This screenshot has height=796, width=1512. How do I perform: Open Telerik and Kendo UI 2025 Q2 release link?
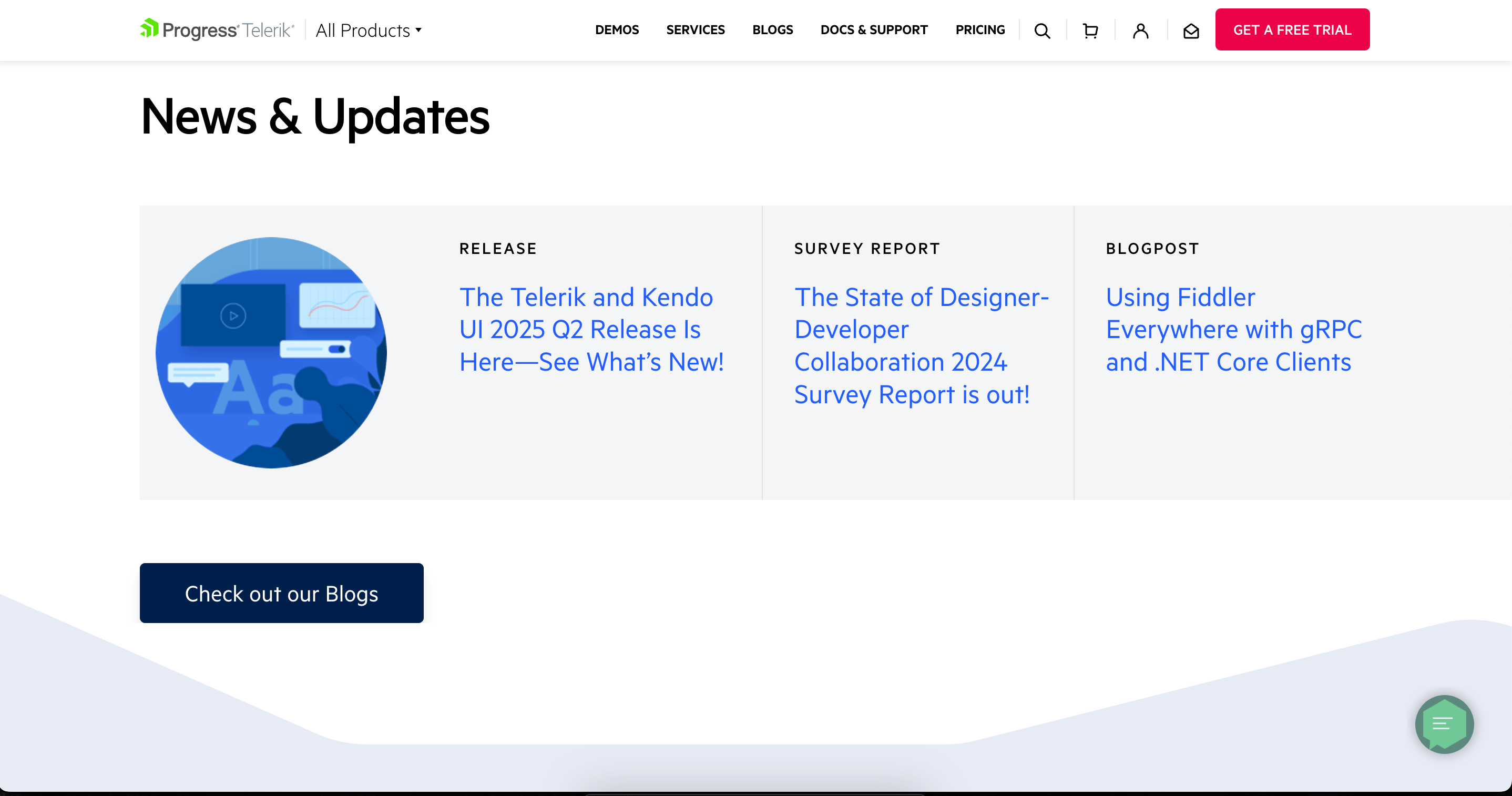click(x=591, y=329)
